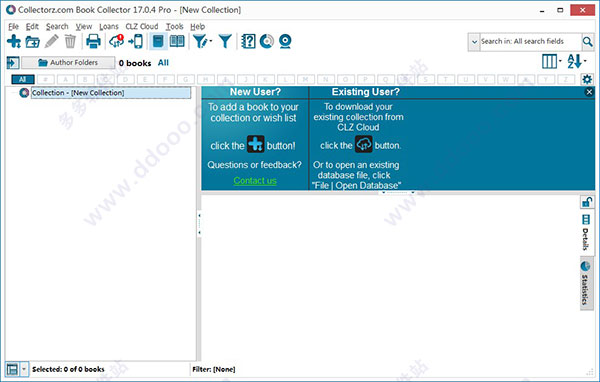Open the A-Z sort order dropdown
Image resolution: width=600 pixels, height=382 pixels.
click(577, 61)
